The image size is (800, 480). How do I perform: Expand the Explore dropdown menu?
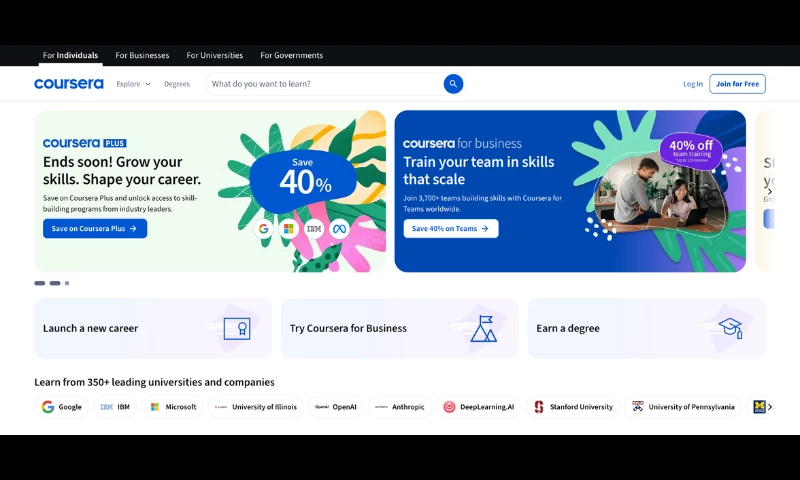(x=133, y=84)
